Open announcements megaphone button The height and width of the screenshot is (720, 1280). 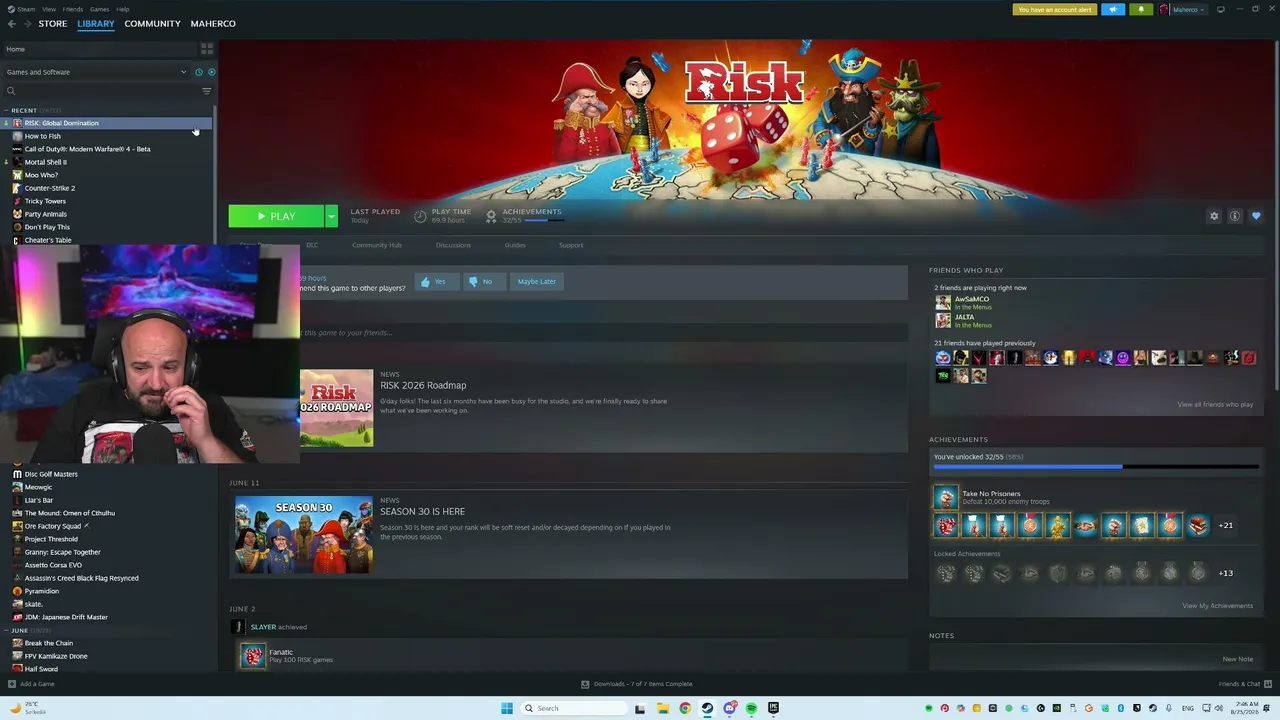point(1113,10)
